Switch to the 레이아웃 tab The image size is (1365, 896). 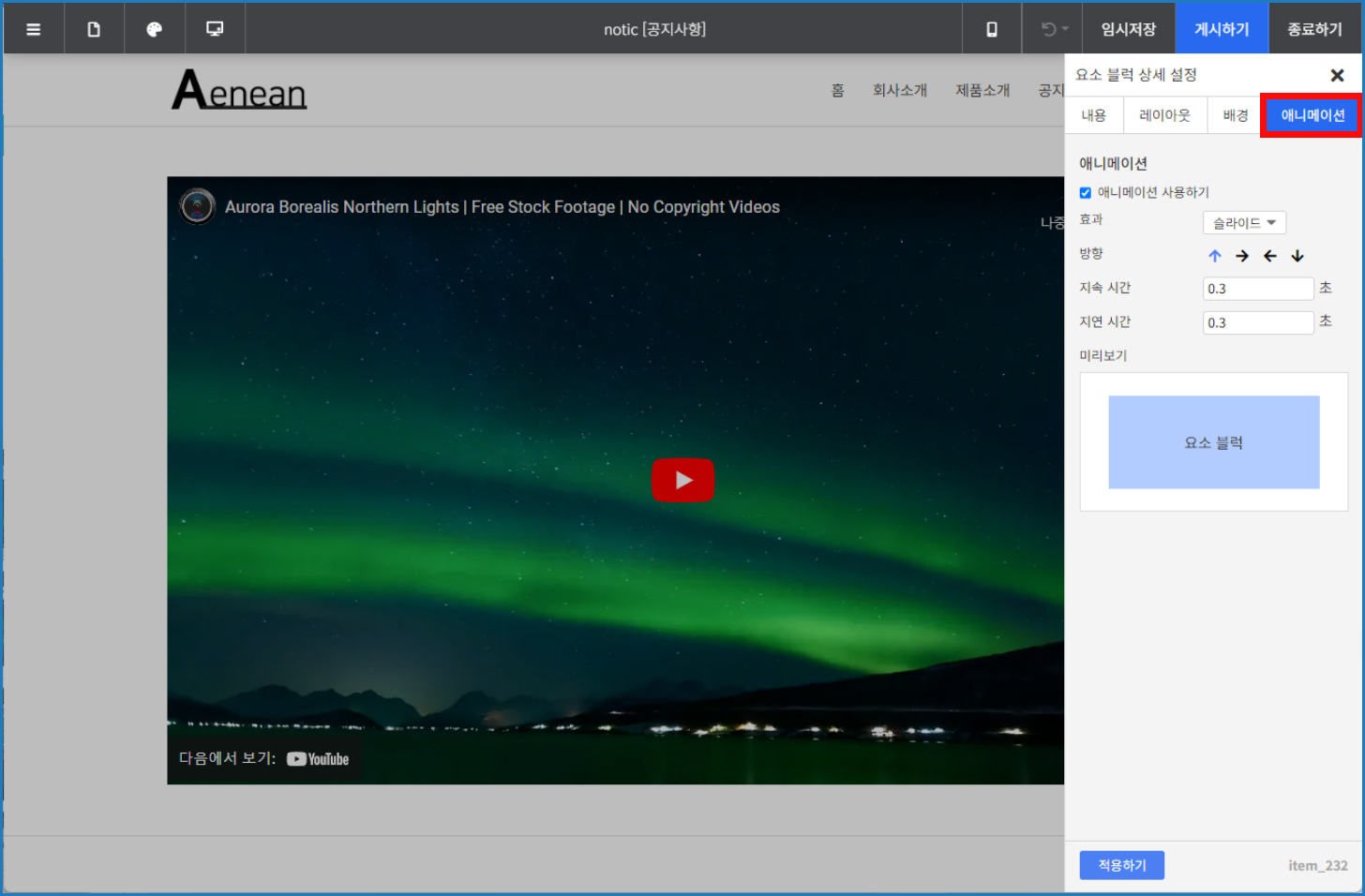1164,115
